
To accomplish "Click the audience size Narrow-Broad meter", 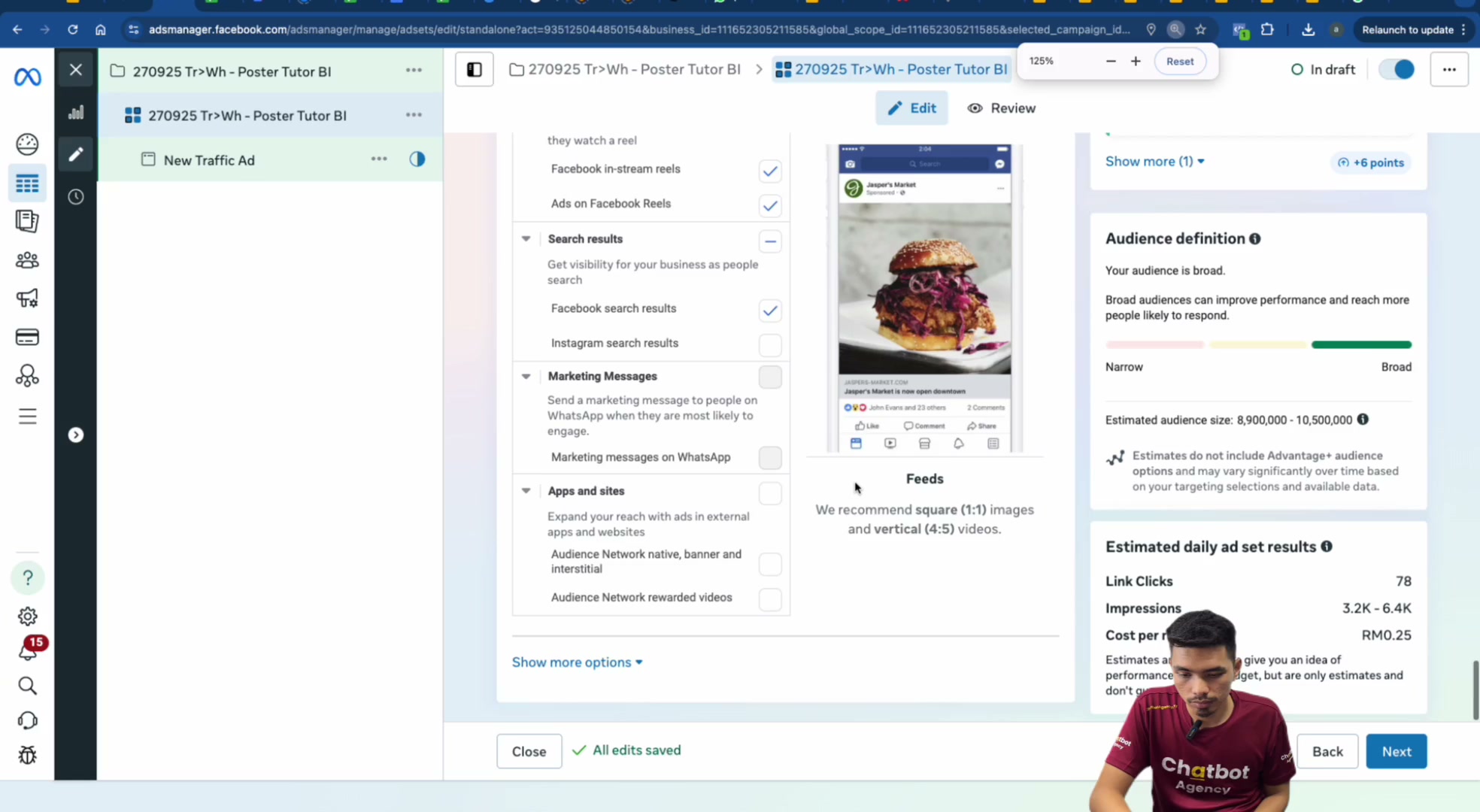I will click(x=1258, y=344).
